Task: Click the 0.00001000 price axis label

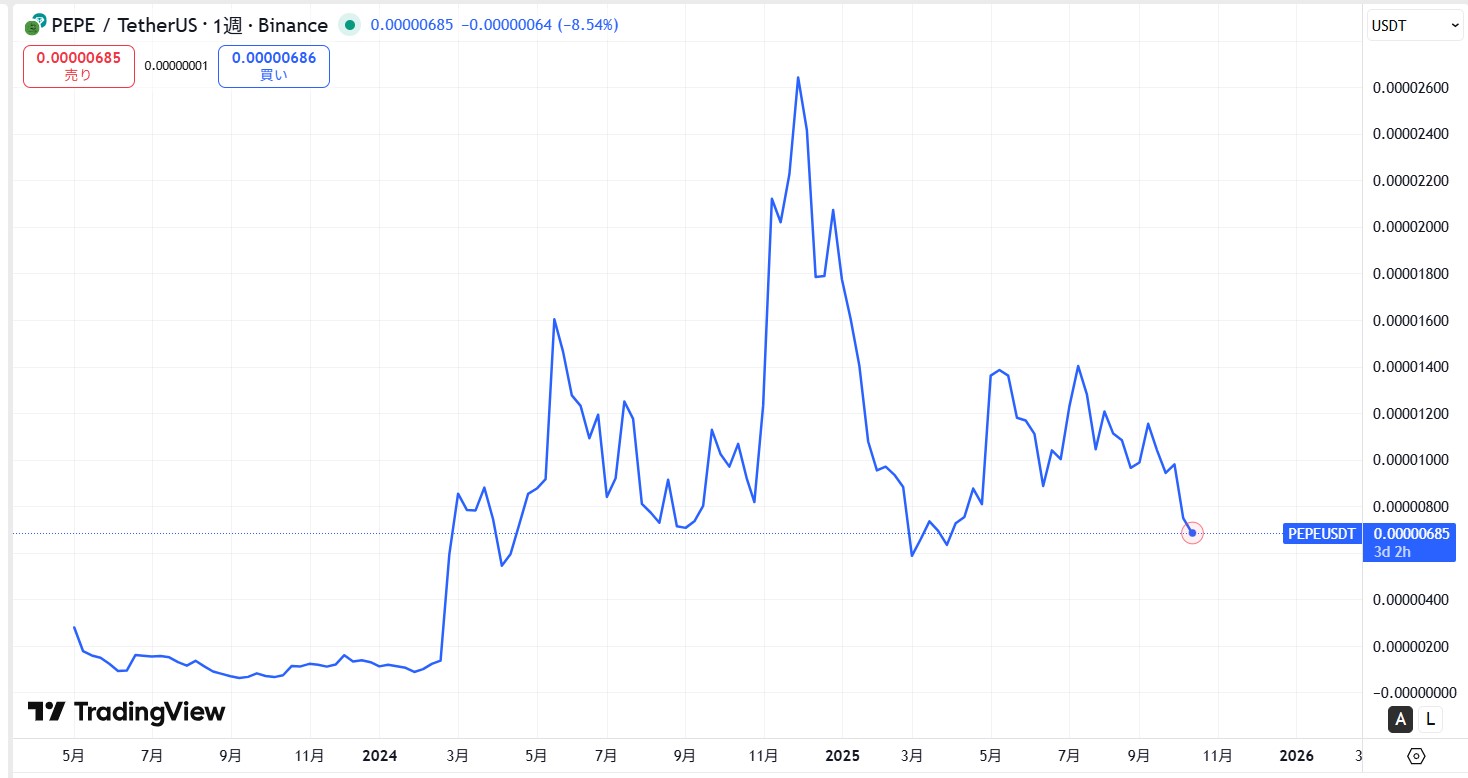Action: 1410,460
